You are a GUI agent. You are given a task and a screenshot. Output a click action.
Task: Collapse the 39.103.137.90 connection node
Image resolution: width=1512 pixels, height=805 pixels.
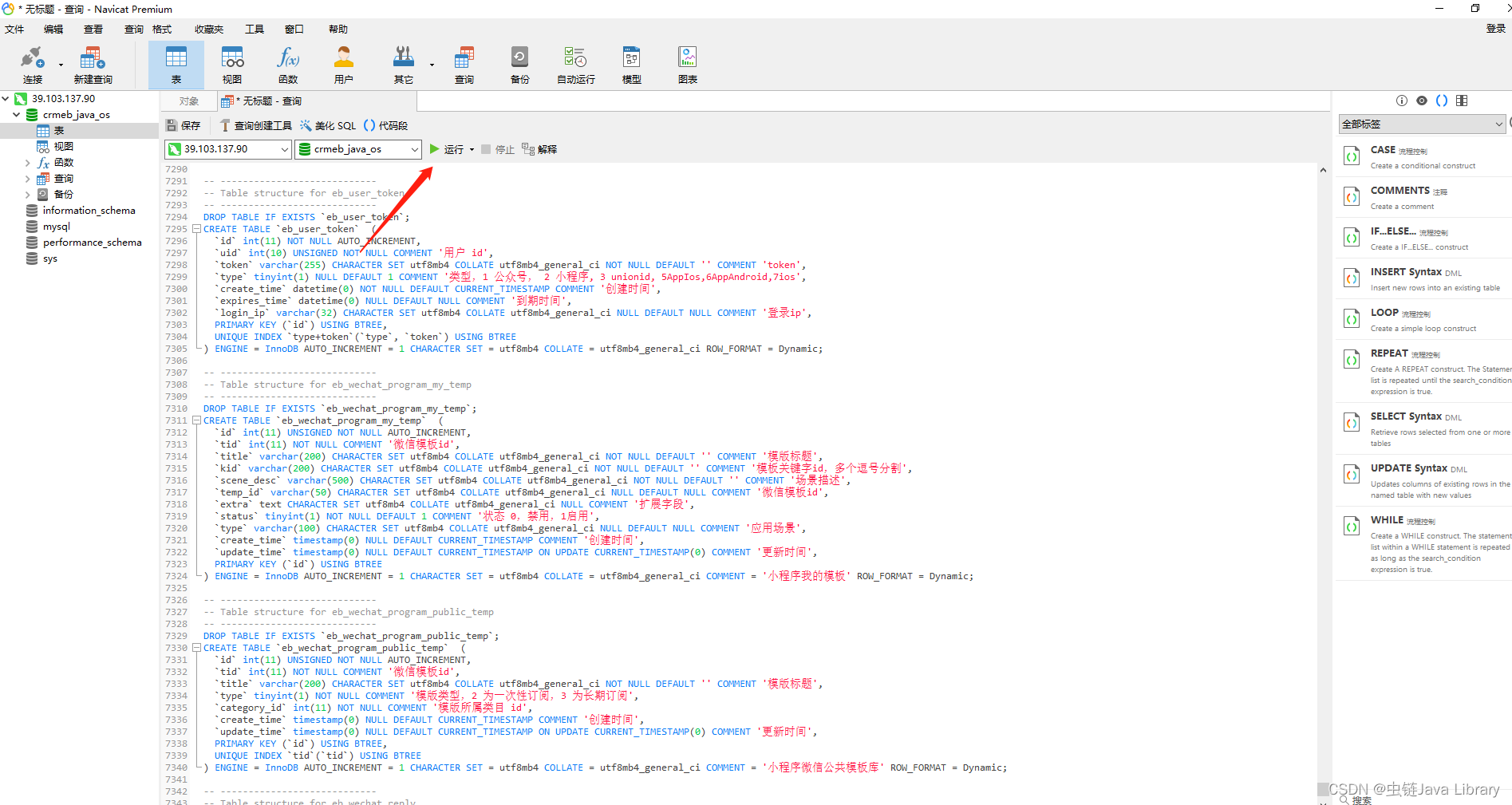pyautogui.click(x=6, y=98)
